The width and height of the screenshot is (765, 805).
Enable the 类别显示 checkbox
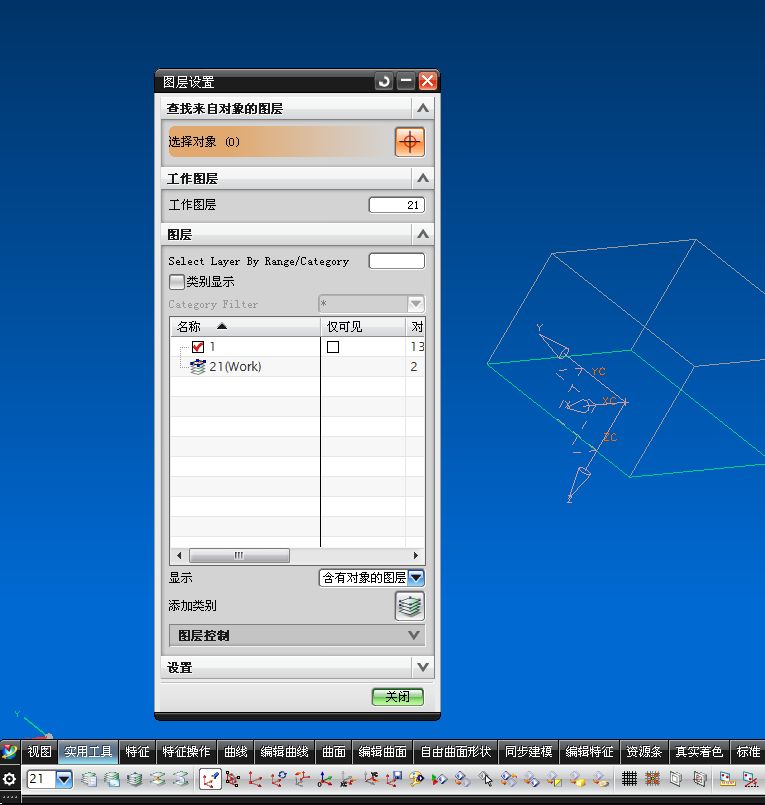[177, 282]
